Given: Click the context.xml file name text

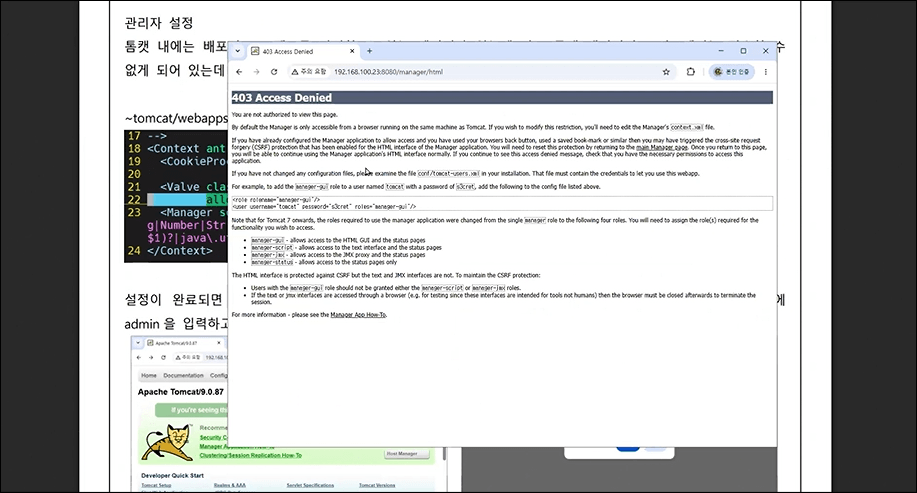Looking at the screenshot, I should pyautogui.click(x=687, y=127).
